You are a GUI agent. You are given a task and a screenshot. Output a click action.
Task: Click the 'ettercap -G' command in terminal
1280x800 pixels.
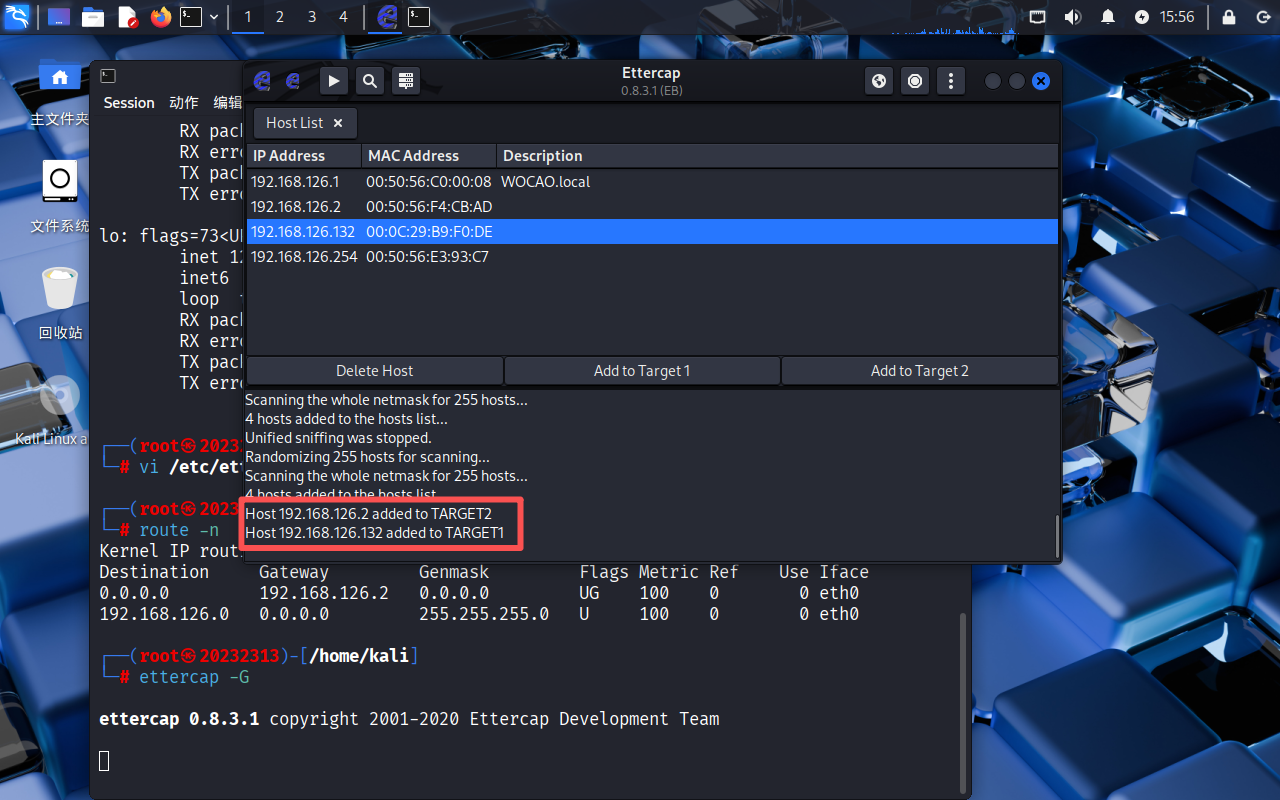[x=194, y=677]
